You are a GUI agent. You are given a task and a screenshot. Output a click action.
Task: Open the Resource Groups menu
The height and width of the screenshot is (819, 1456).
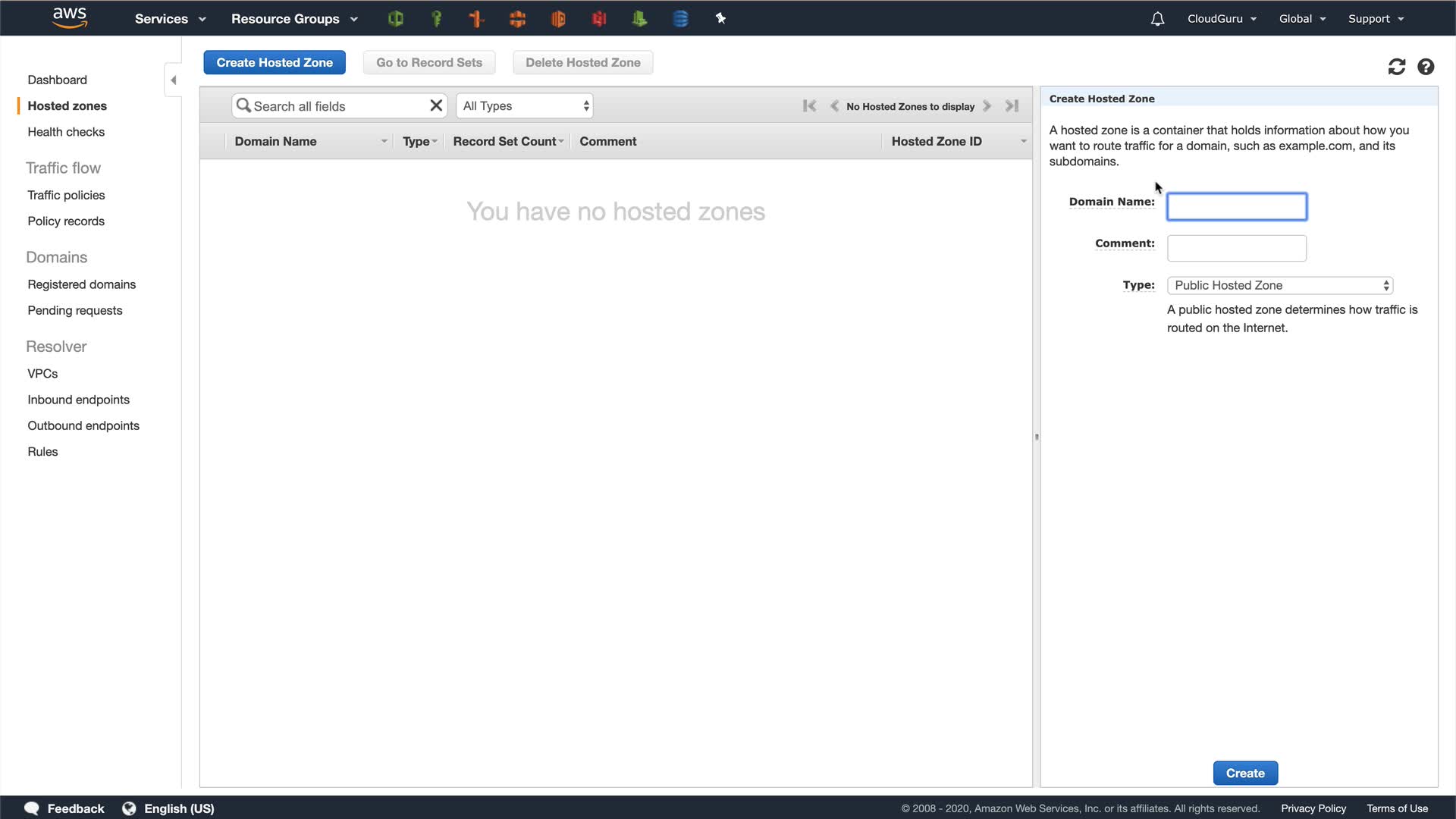293,19
